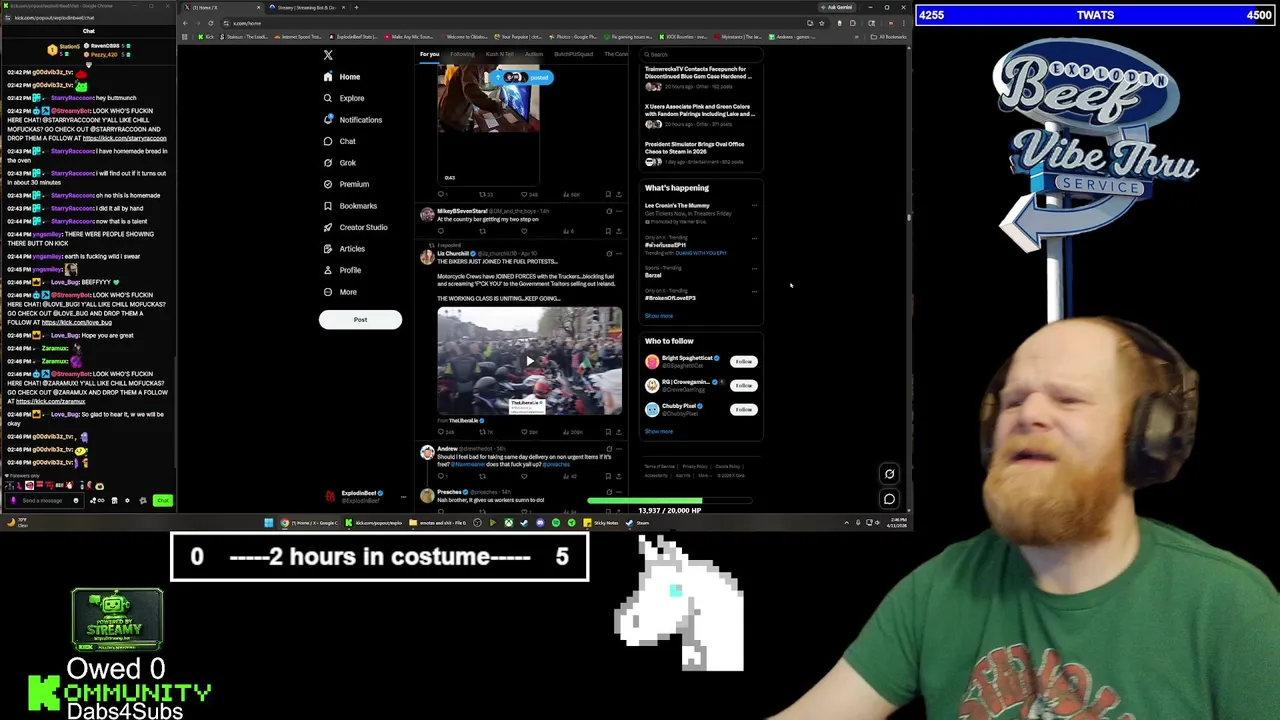Switch to the Kush N Tell tab
Image resolution: width=1280 pixels, height=720 pixels.
499,54
